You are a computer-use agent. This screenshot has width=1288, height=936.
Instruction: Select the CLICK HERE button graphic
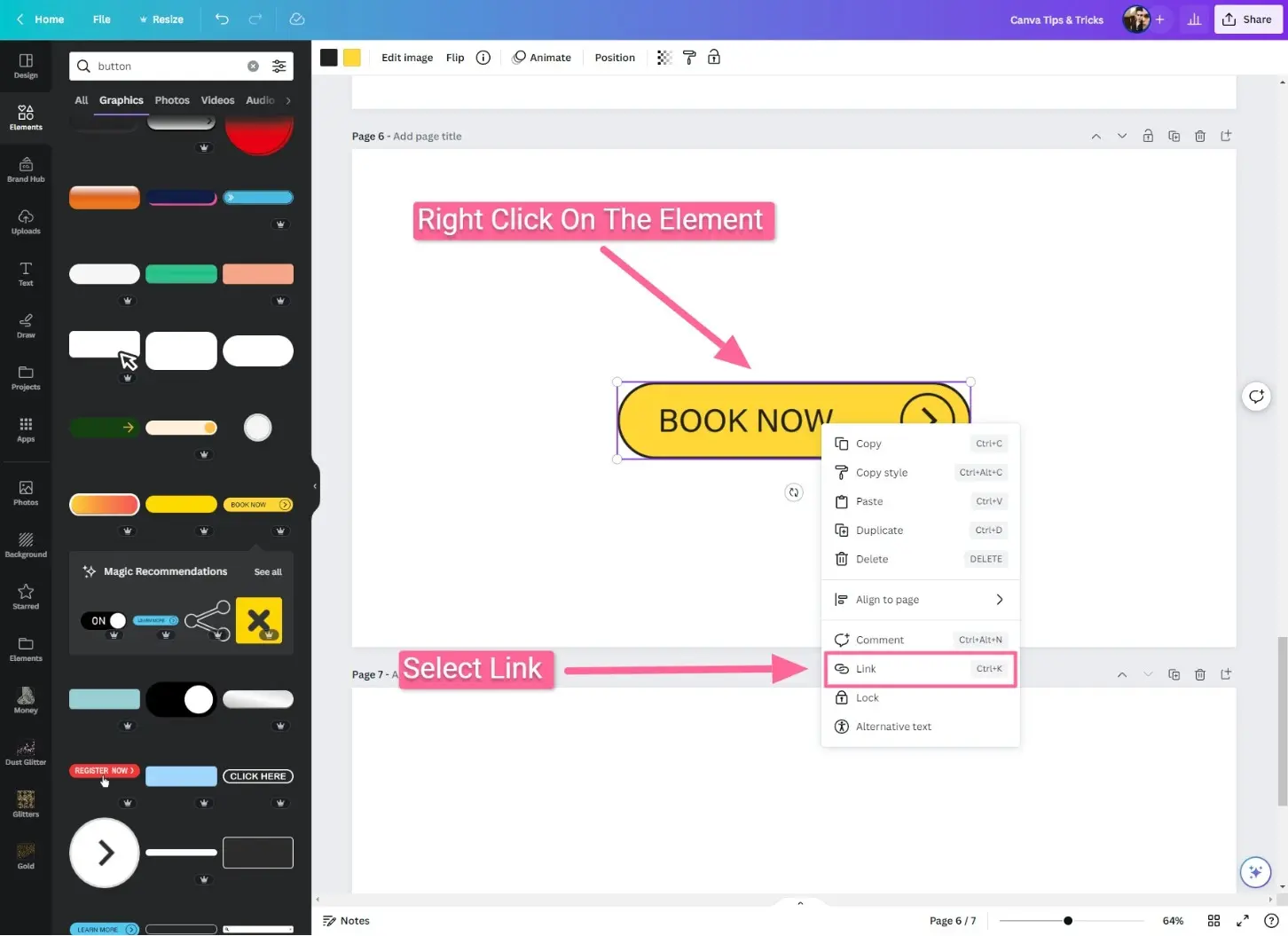(258, 776)
